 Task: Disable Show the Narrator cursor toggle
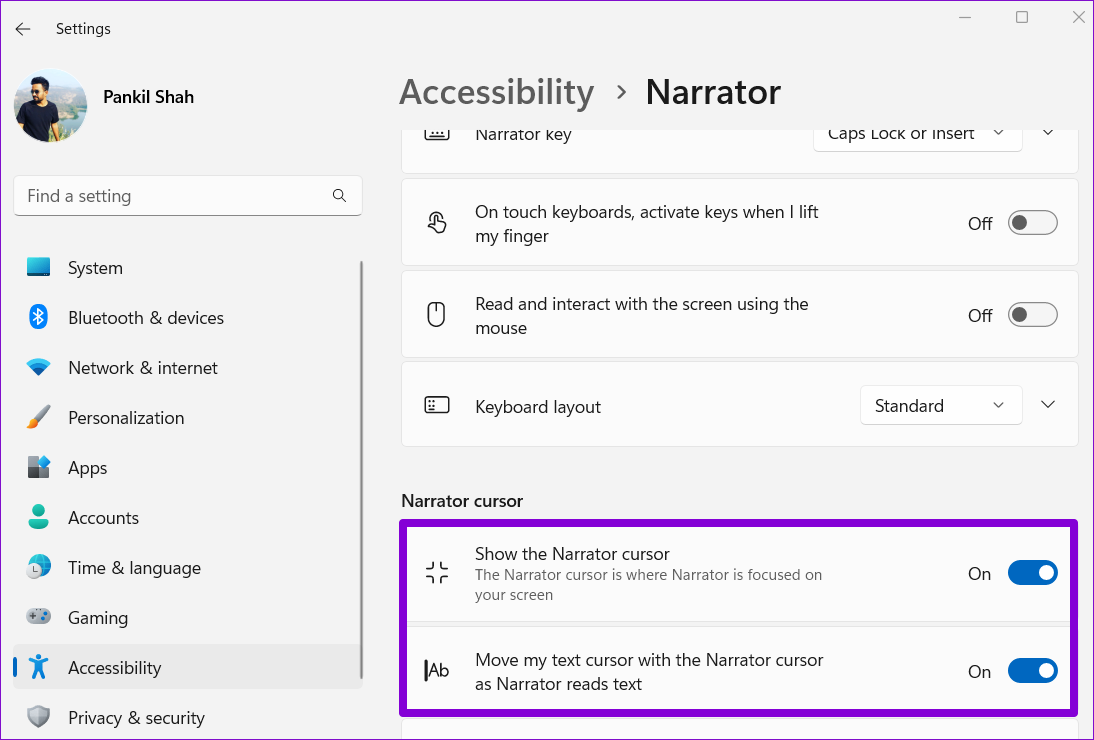pos(1033,573)
